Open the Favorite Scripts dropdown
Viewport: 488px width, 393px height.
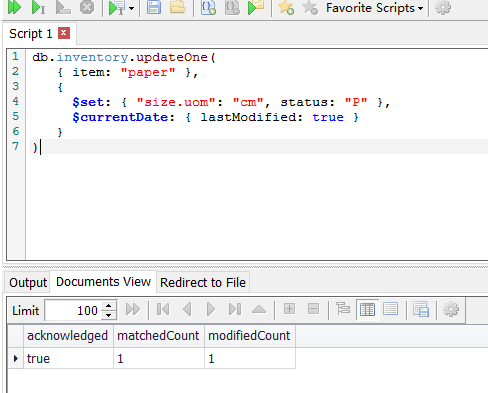tap(374, 8)
